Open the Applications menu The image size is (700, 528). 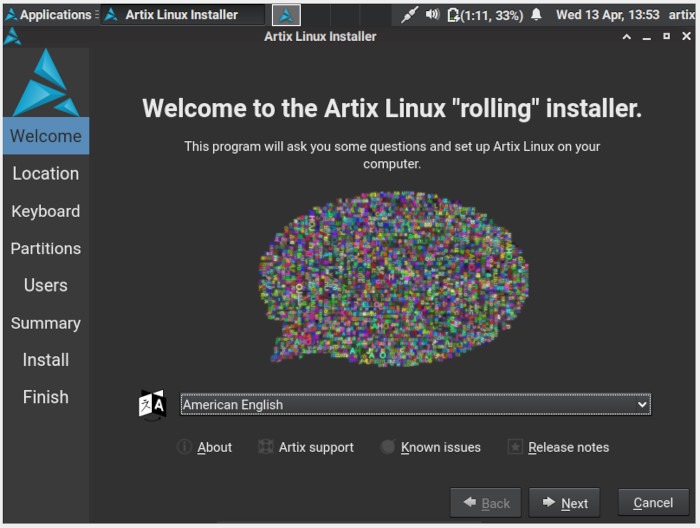coord(49,15)
